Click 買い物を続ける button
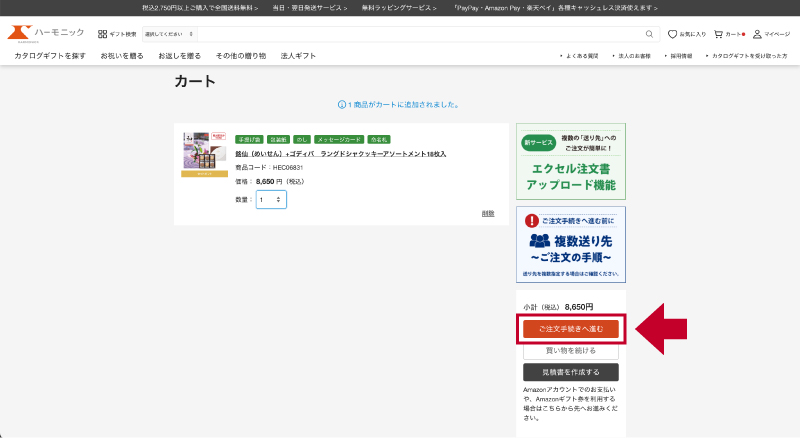Screen dimensions: 800x438 coord(570,350)
